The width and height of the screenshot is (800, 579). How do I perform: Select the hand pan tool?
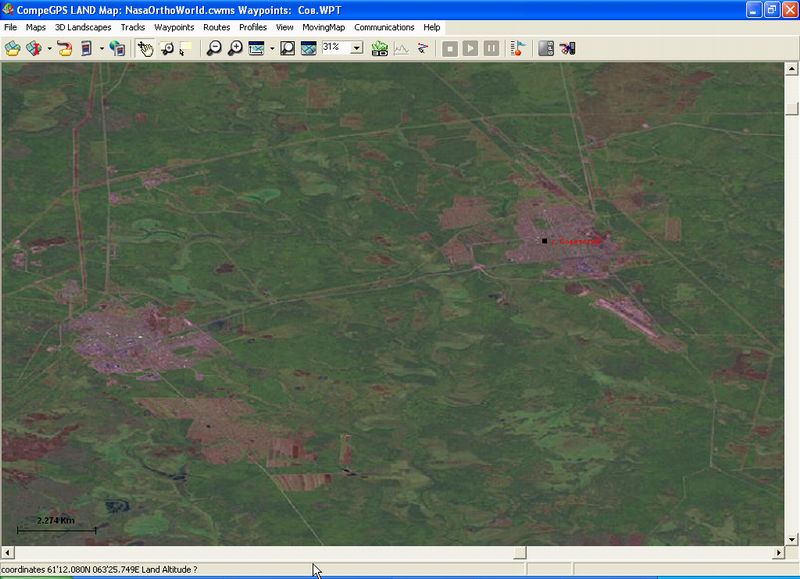(145, 48)
